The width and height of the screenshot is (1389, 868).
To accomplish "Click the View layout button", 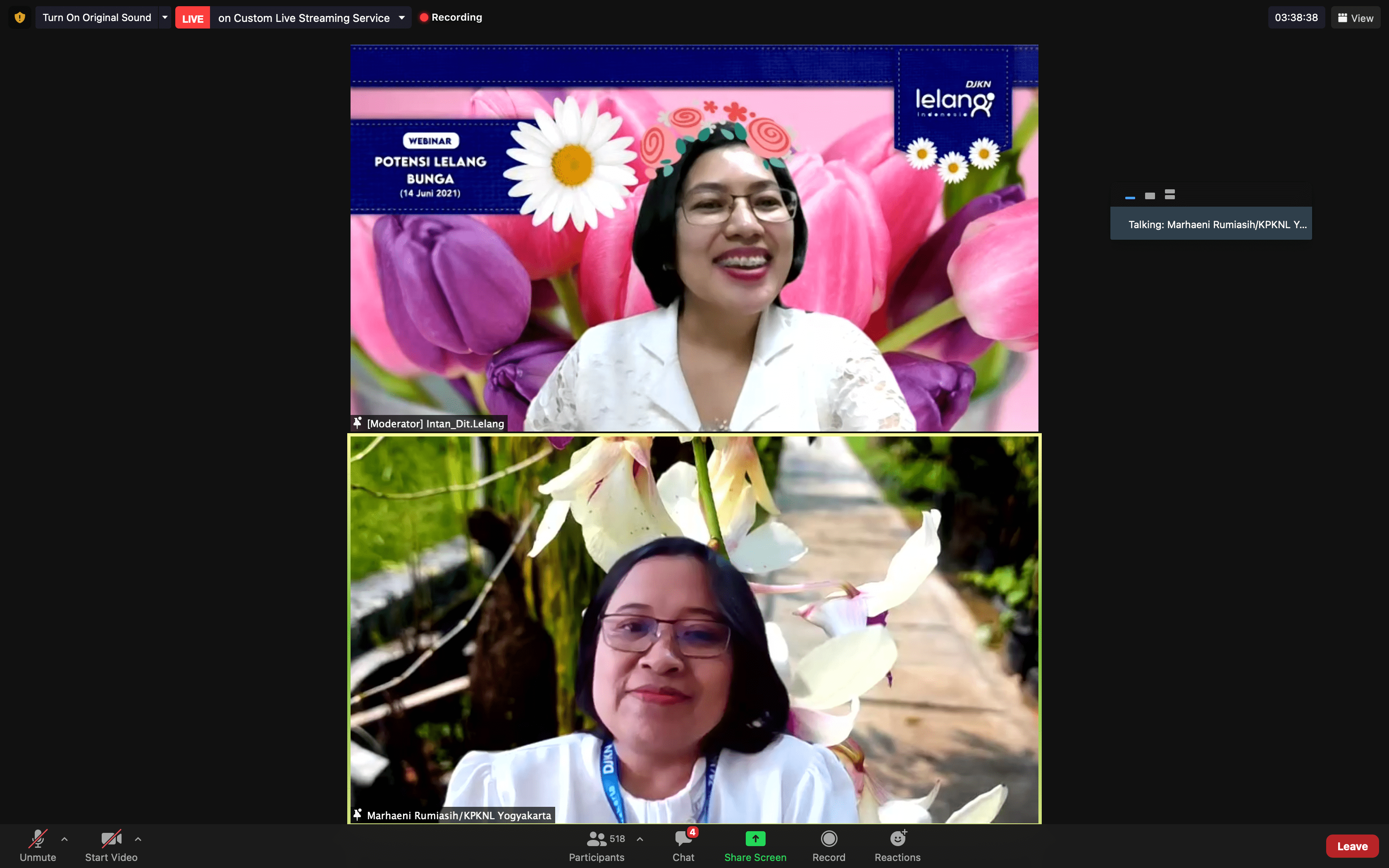I will pyautogui.click(x=1355, y=18).
